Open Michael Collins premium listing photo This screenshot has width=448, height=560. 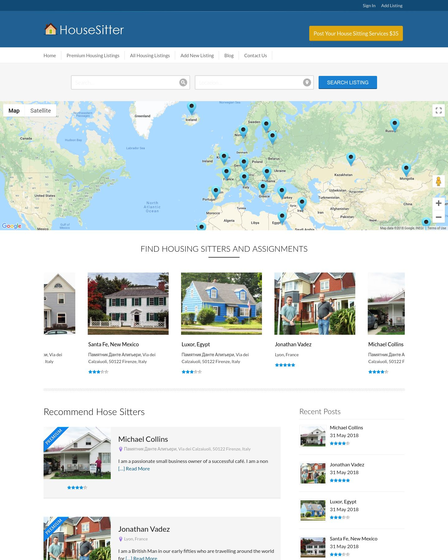(77, 453)
